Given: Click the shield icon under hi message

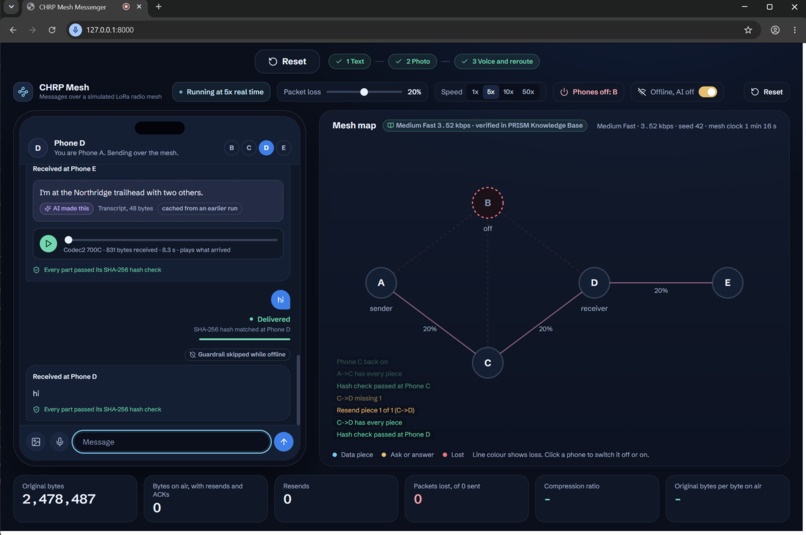Looking at the screenshot, I should click(x=36, y=410).
